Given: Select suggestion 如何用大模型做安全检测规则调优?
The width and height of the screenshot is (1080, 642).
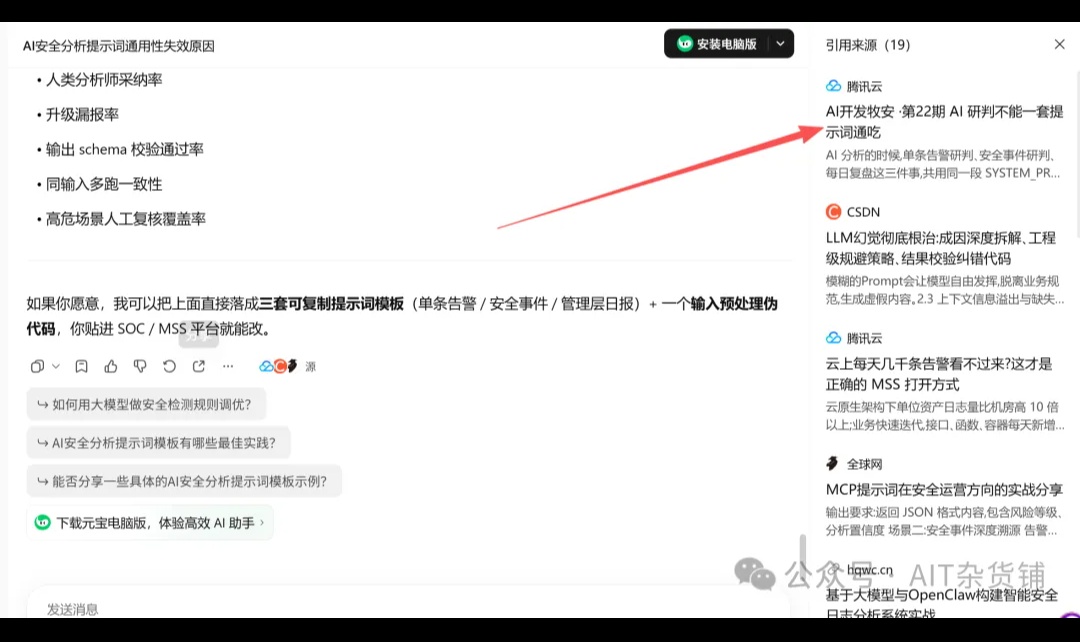Looking at the screenshot, I should point(146,404).
